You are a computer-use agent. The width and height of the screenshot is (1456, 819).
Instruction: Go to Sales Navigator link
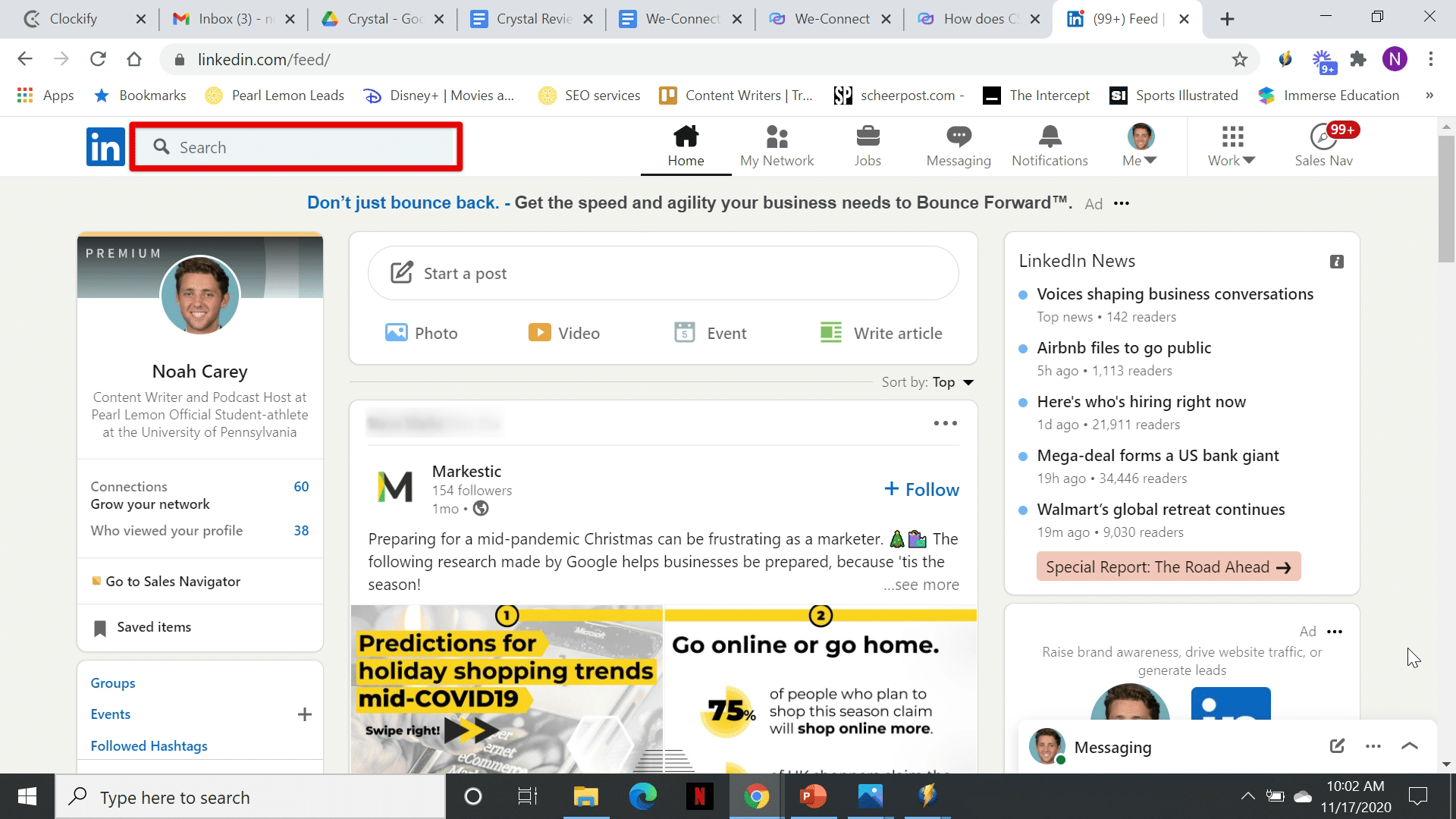(173, 582)
